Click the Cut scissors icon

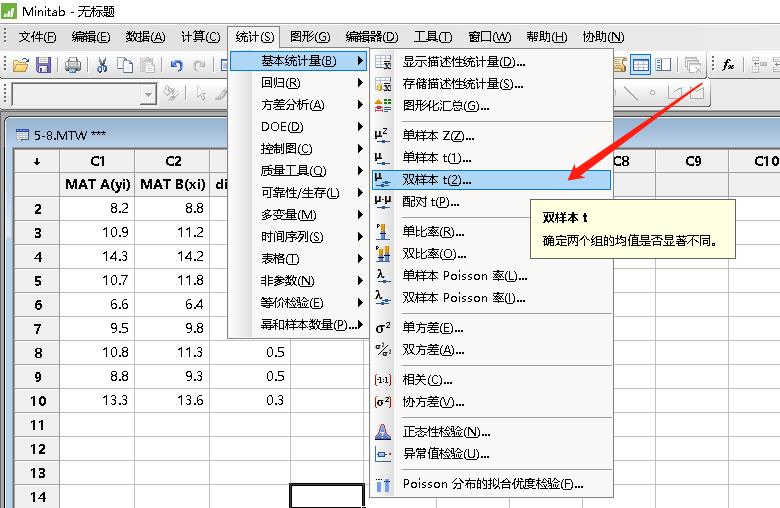102,65
